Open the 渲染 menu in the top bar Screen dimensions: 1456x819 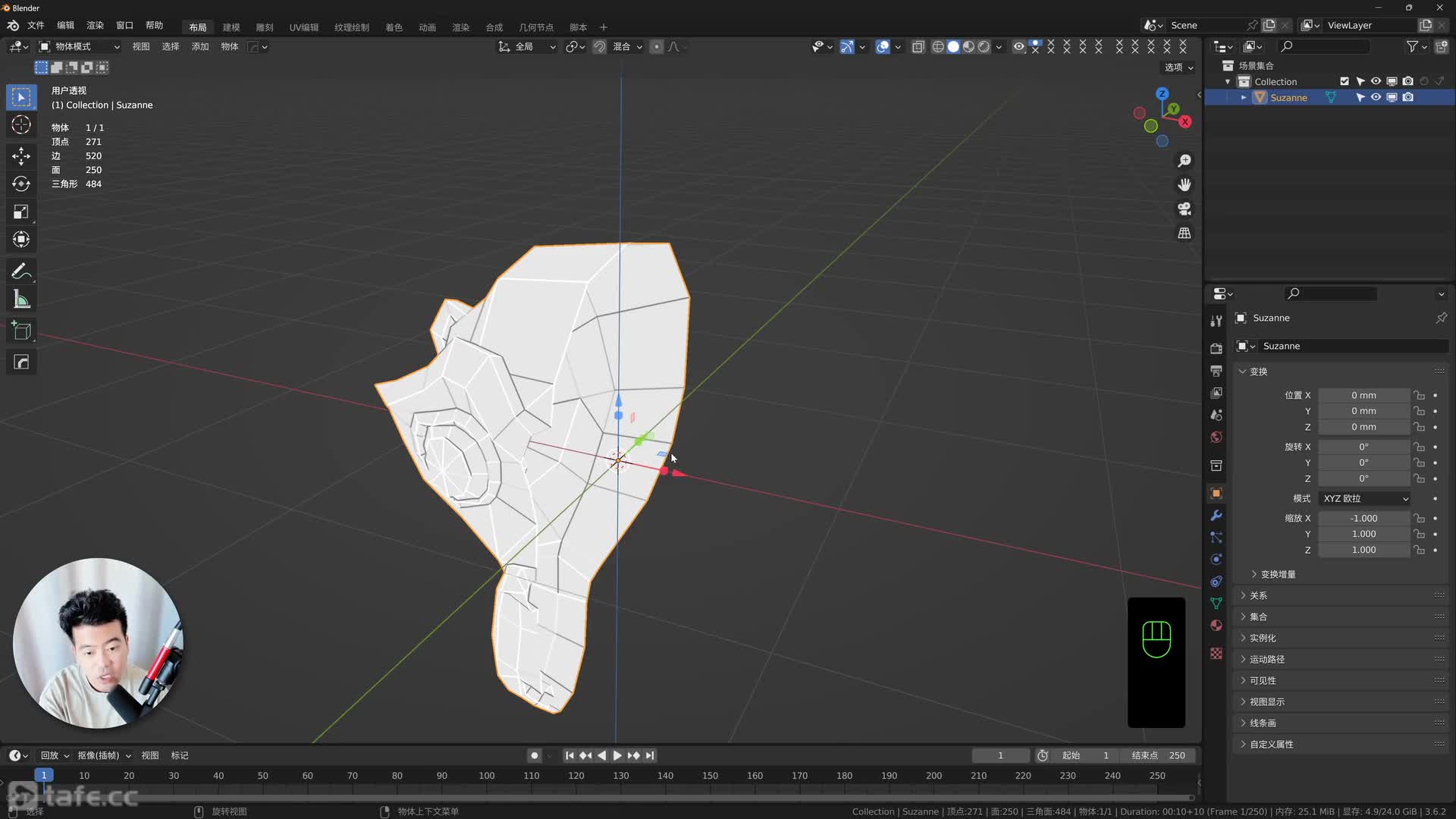95,25
